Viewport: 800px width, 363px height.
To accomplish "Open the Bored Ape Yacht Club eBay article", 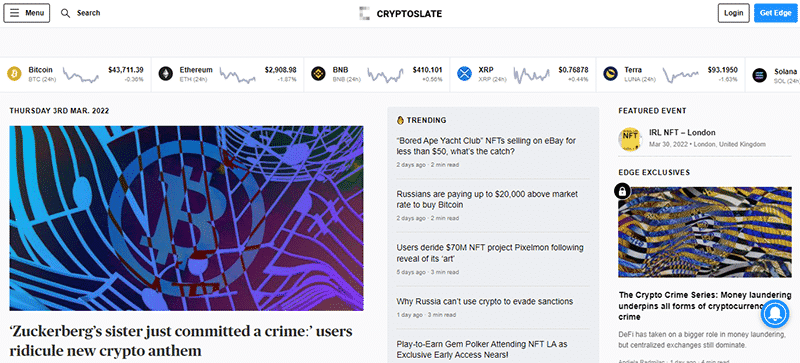I will (x=486, y=146).
